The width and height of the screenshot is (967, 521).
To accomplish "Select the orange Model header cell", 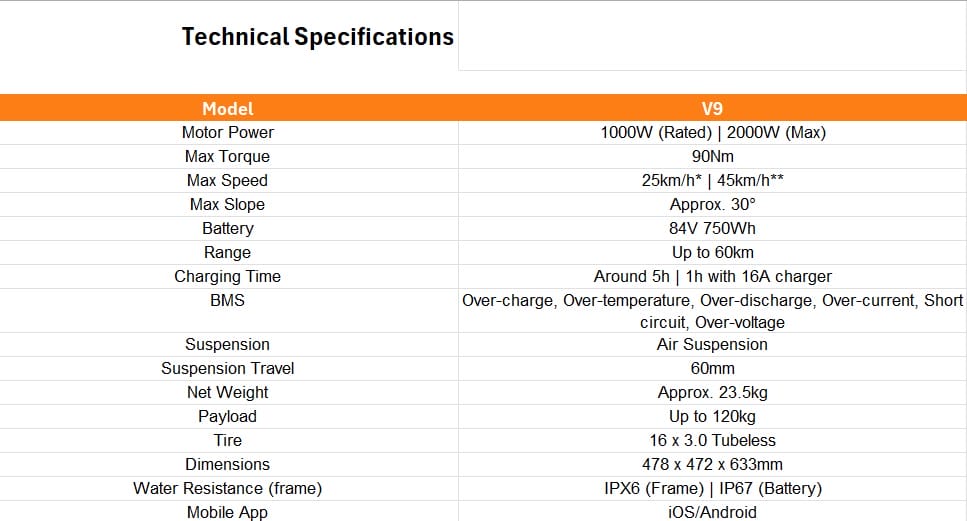I will [x=228, y=108].
